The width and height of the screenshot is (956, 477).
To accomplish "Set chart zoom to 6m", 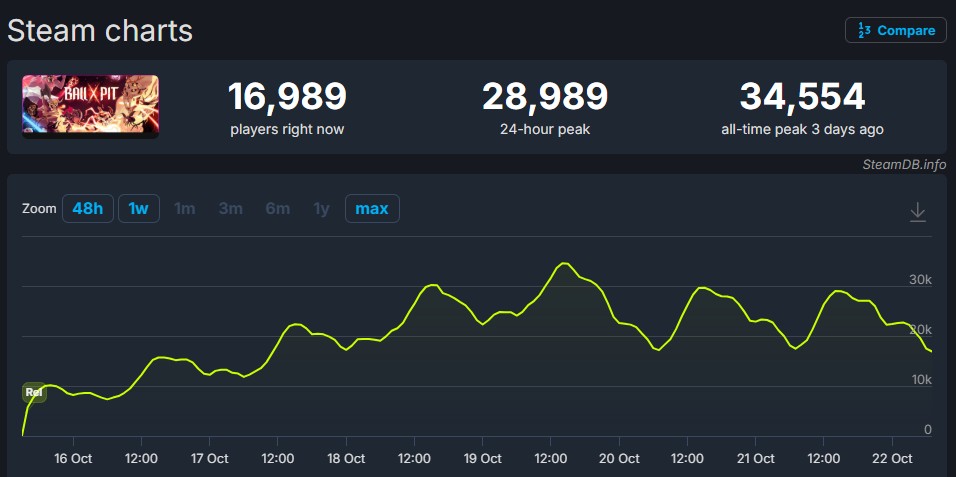I will (277, 209).
